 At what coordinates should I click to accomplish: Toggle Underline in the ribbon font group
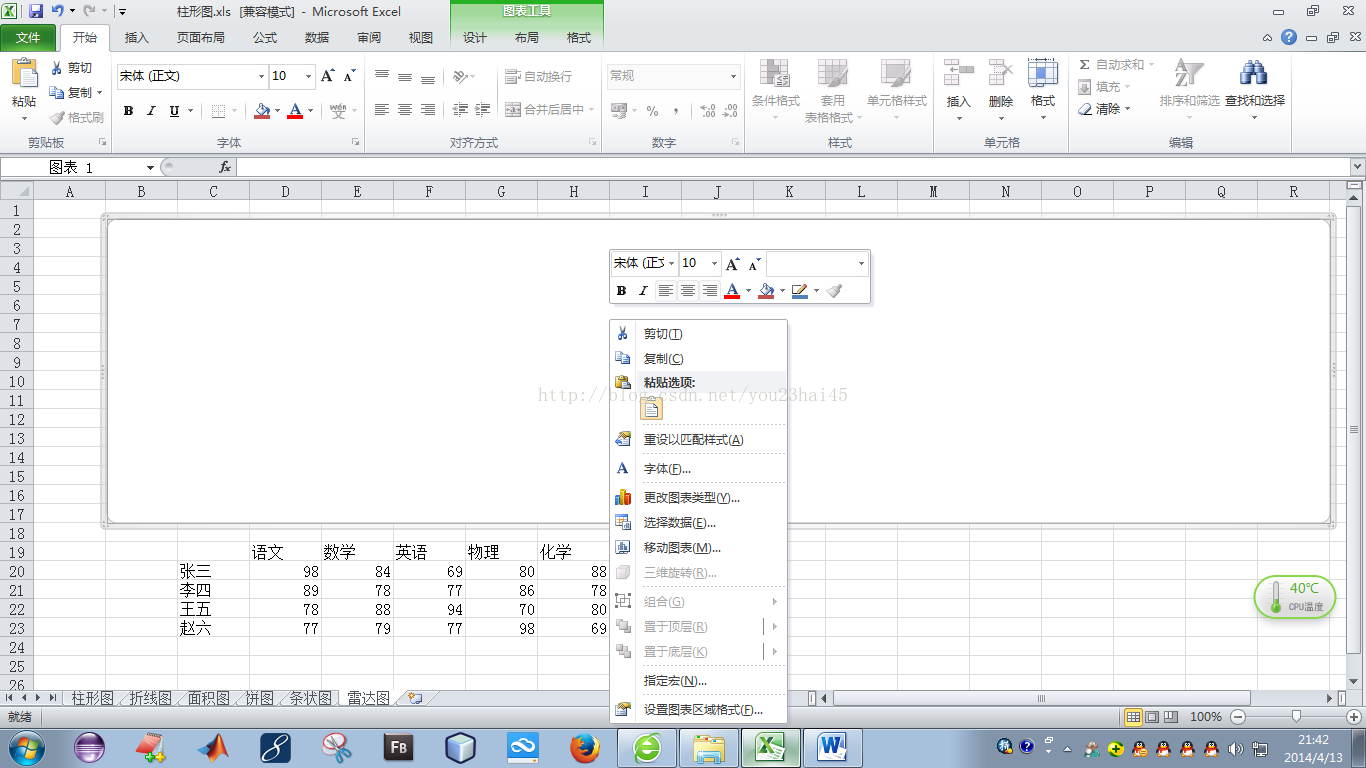pos(174,111)
